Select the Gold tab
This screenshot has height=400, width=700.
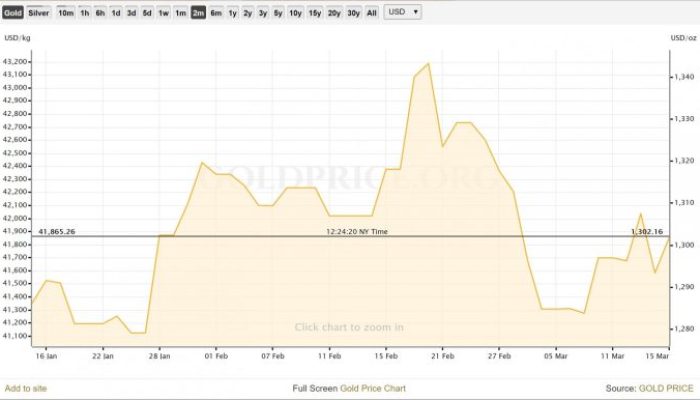click(14, 12)
